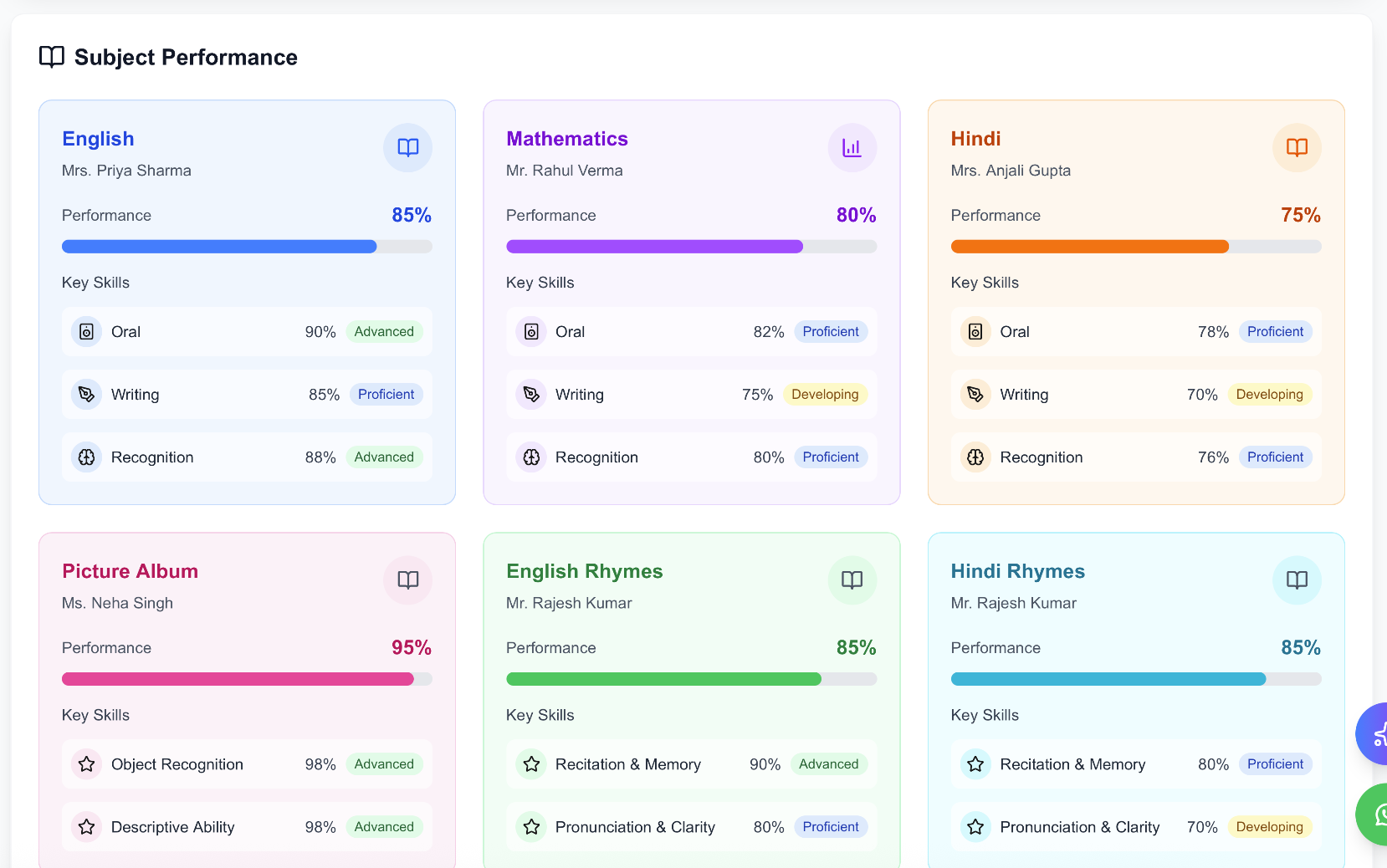This screenshot has height=868, width=1387.
Task: Click the Pronunciation & Clarity row in English Rhymes
Action: tap(691, 827)
